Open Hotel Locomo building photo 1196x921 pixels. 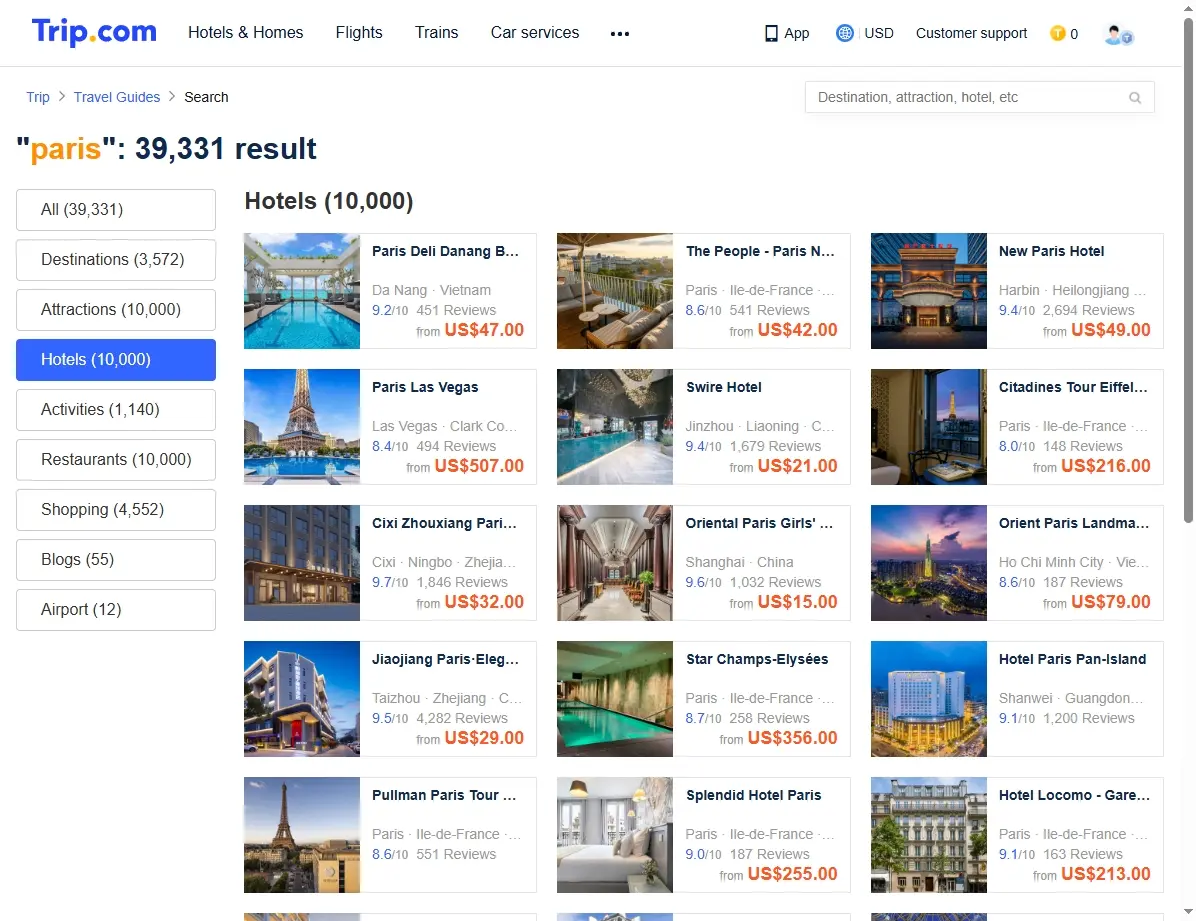(929, 835)
